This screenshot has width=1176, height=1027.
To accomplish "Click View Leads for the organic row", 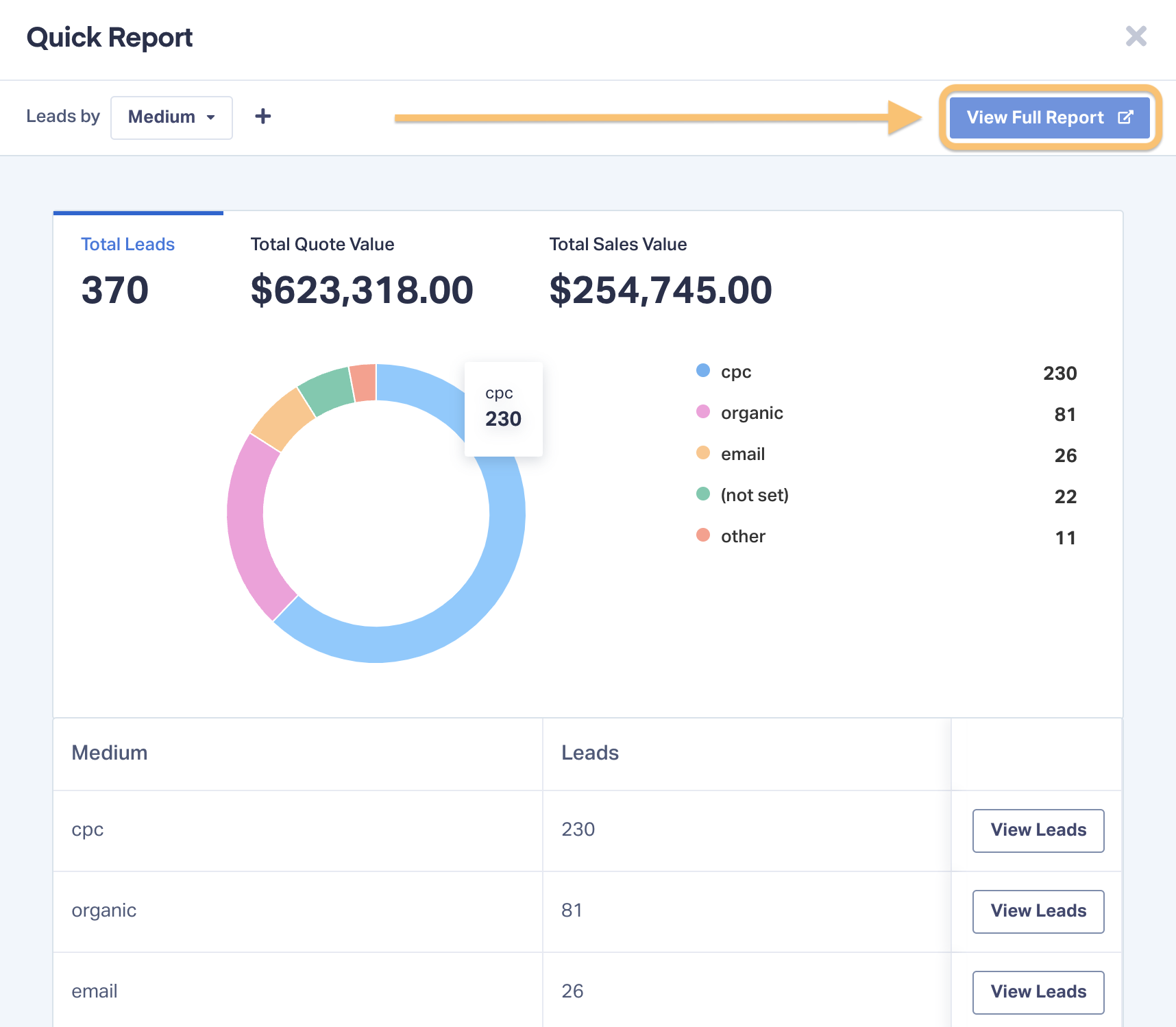I will pyautogui.click(x=1038, y=911).
